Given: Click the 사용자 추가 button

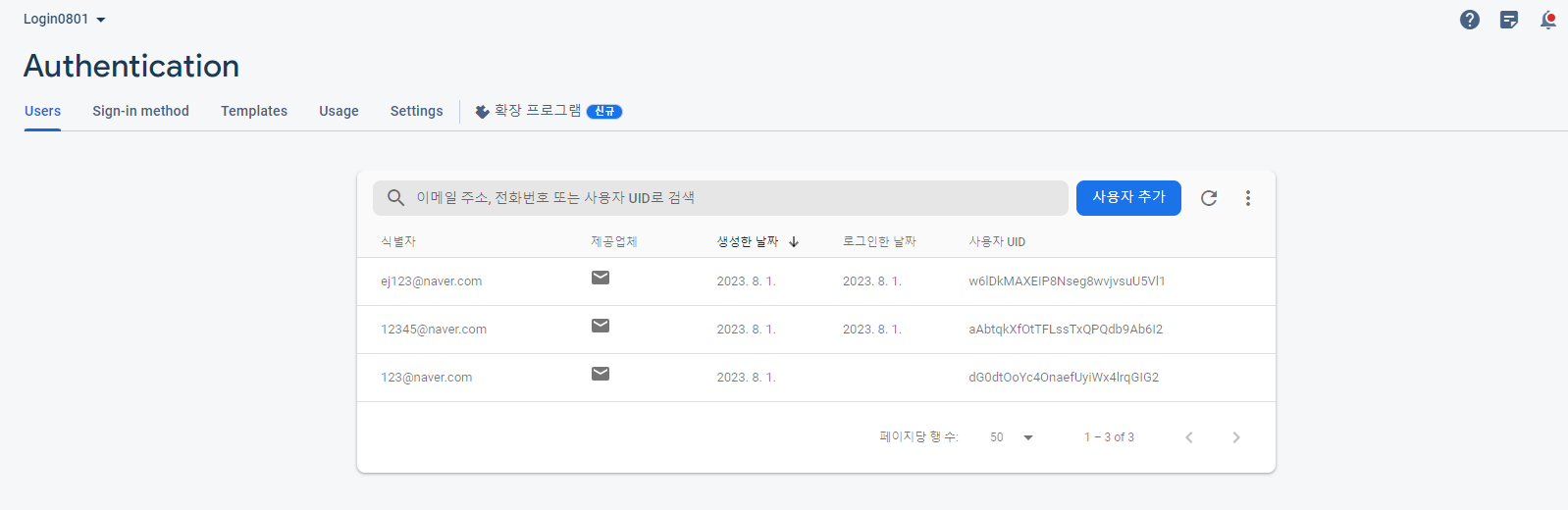Looking at the screenshot, I should (x=1128, y=198).
